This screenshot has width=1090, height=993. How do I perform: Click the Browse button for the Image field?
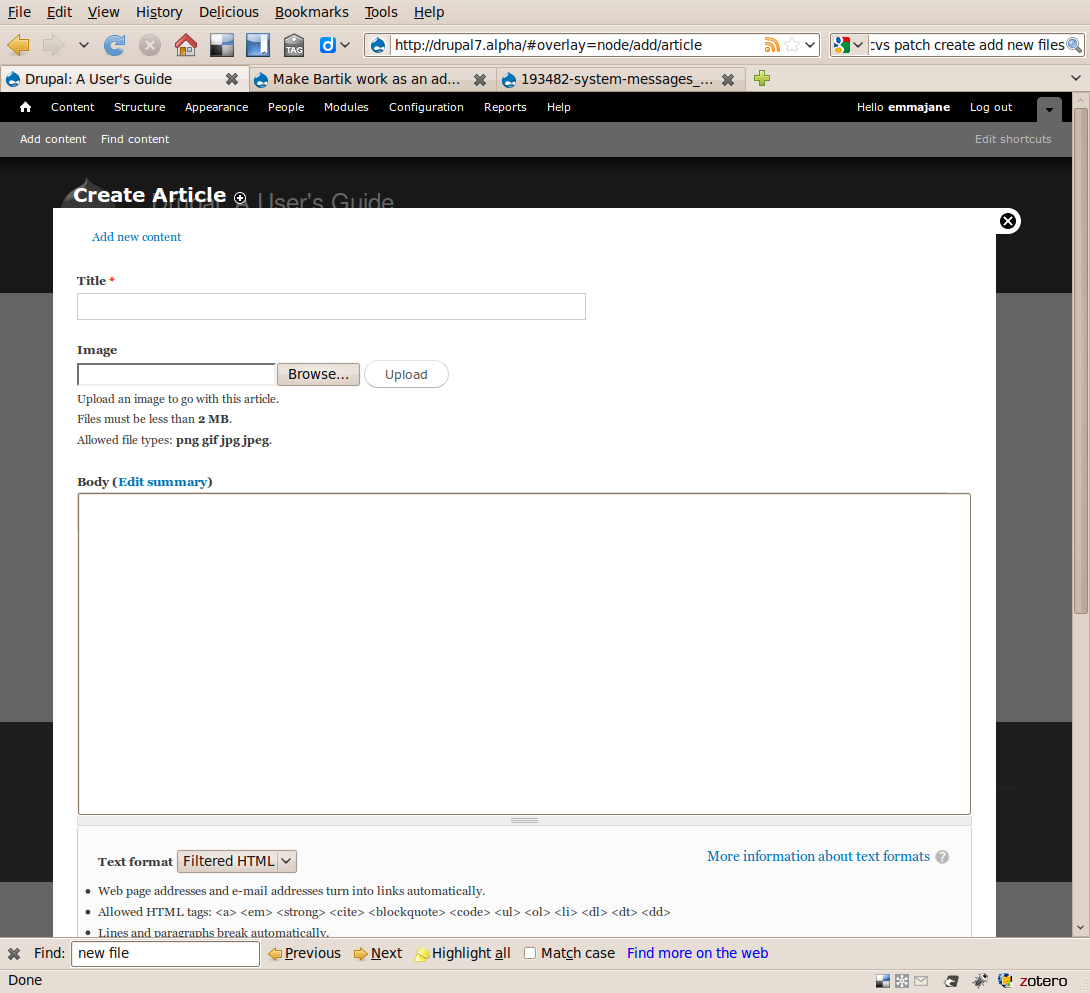(318, 373)
